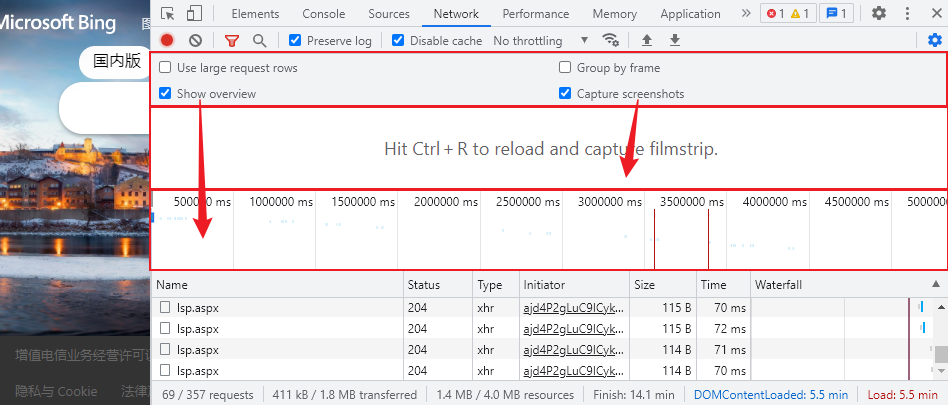
Task: Open network conditions wifi icon
Action: pos(610,40)
